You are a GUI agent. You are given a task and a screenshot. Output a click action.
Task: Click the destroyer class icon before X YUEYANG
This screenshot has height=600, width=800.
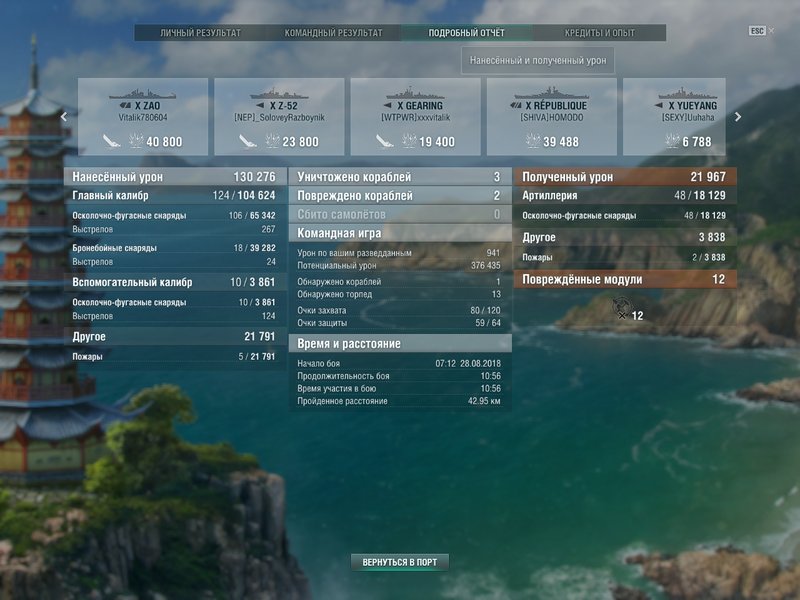(x=659, y=106)
